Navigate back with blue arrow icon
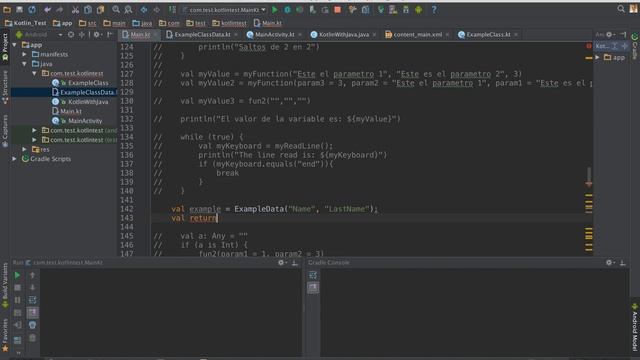This screenshot has width=640, height=360. pos(144,9)
